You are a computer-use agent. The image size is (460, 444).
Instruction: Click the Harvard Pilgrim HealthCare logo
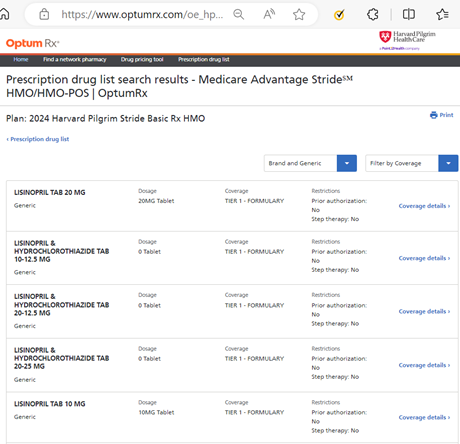(407, 40)
